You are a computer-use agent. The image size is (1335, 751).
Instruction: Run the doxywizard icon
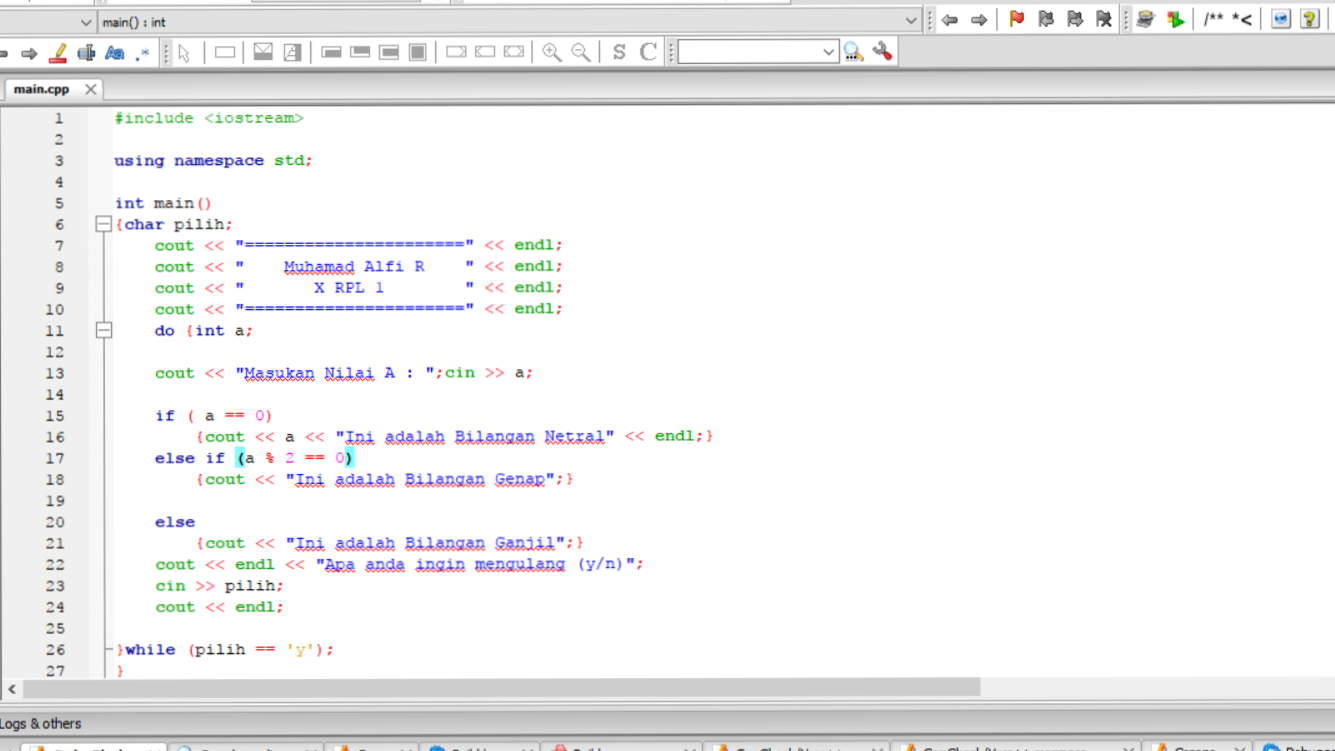[1146, 19]
